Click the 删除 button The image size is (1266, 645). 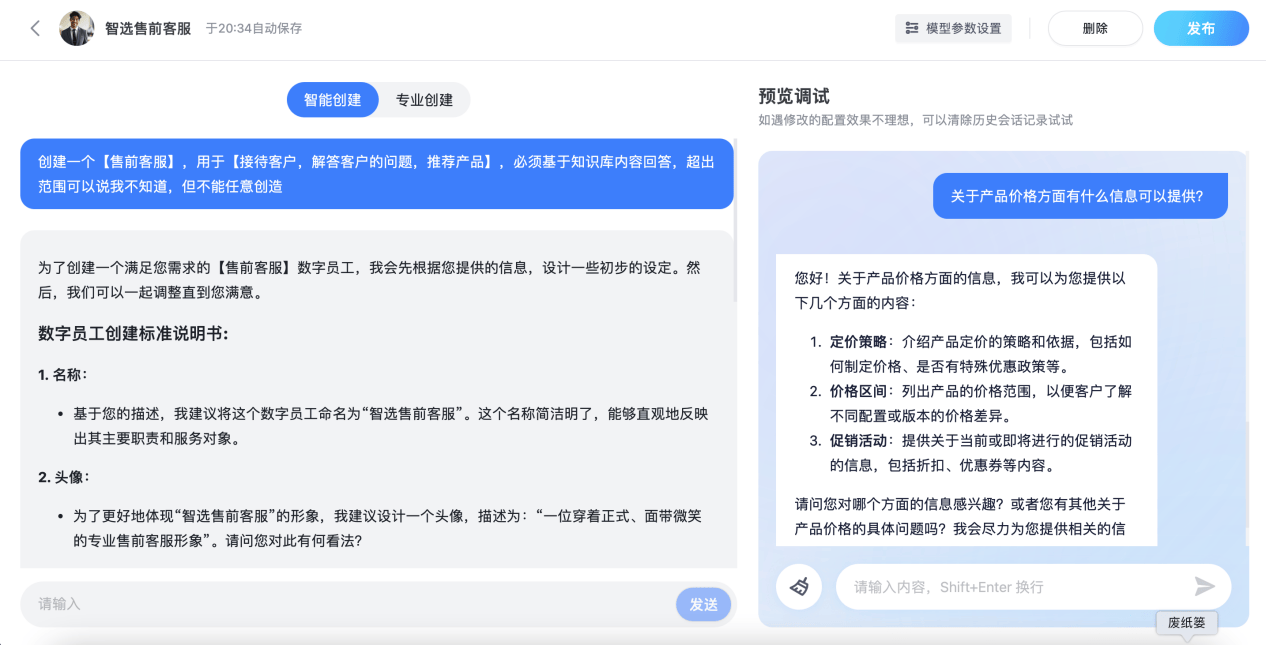coord(1094,28)
